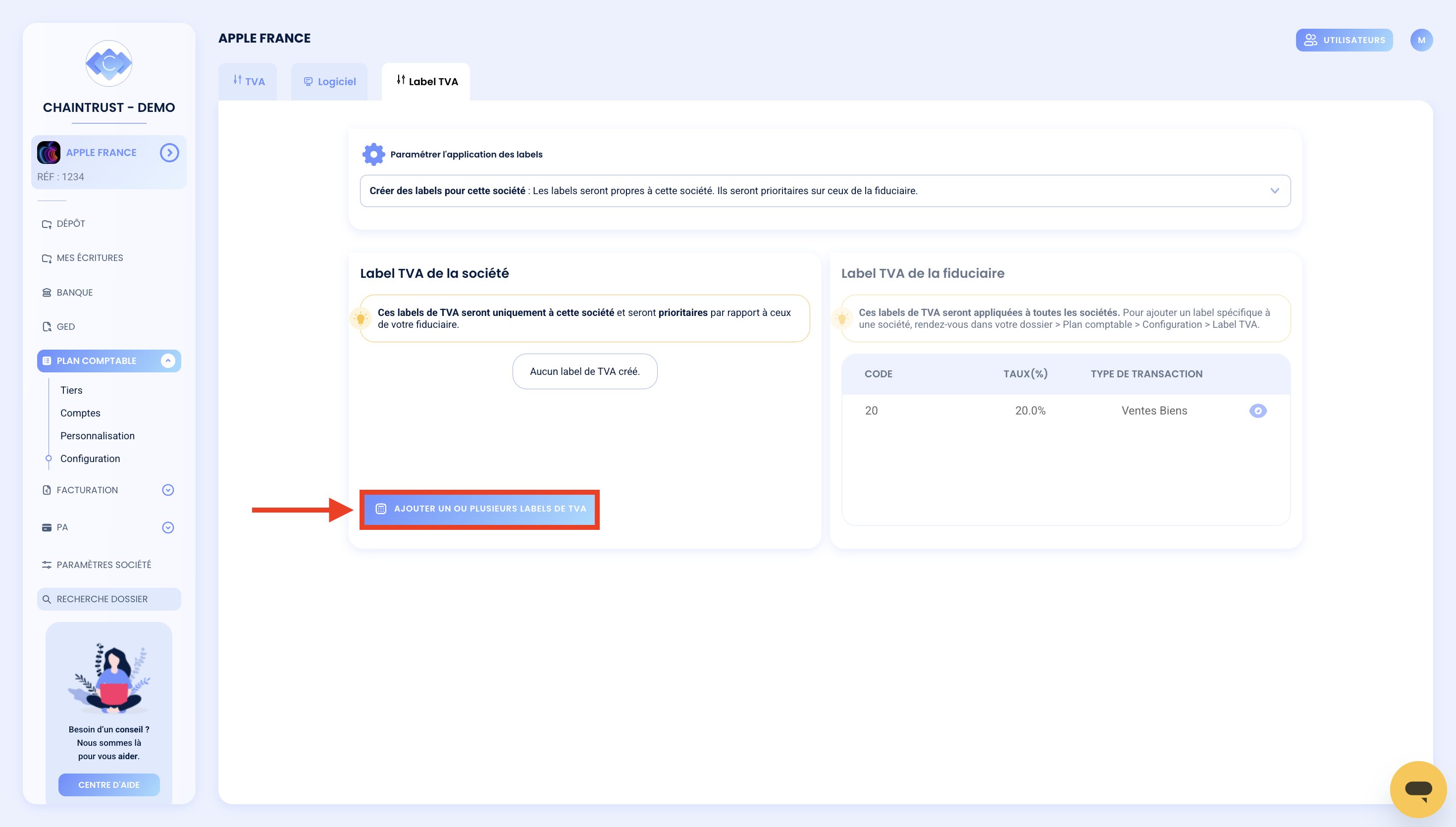Click the Apple France company avatar icon
The image size is (1456, 827).
[49, 152]
